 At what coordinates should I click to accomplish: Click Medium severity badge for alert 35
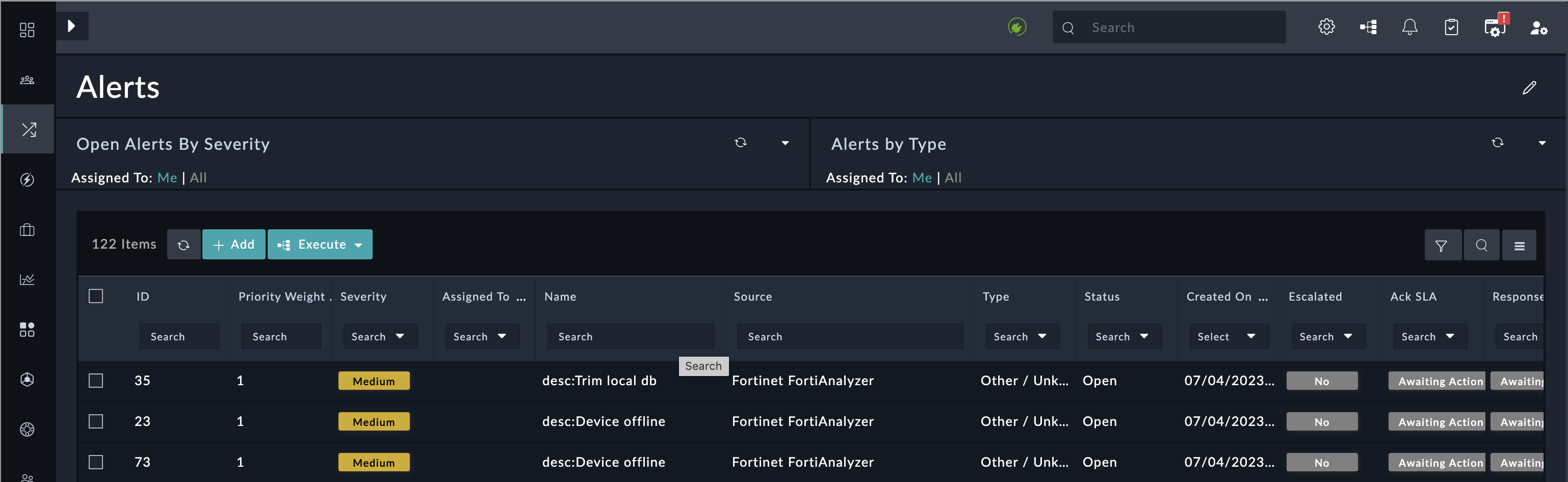pos(374,381)
